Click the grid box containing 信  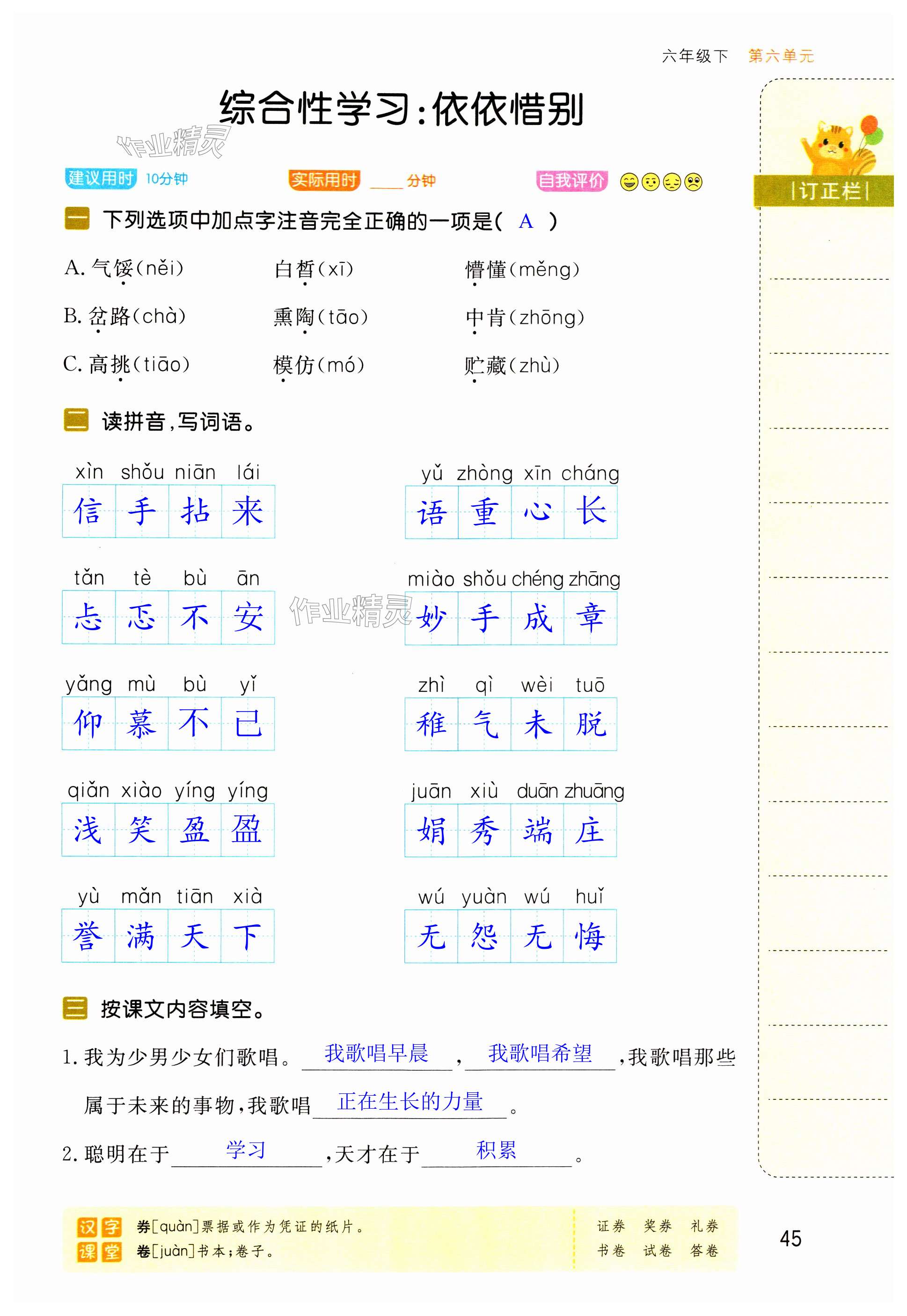(x=88, y=511)
